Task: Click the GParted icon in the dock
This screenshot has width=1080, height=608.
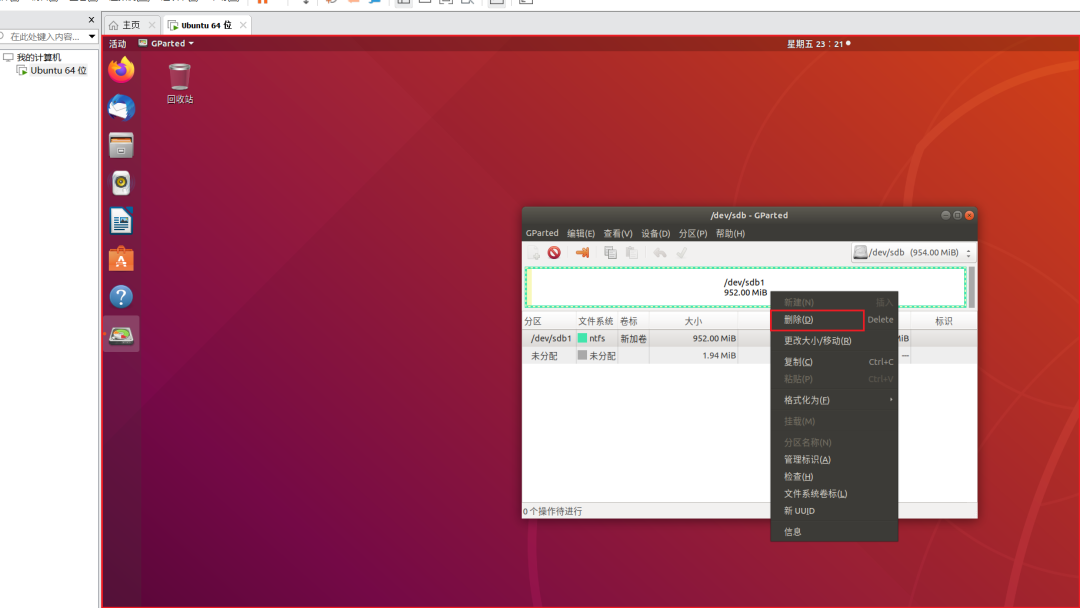Action: (121, 335)
